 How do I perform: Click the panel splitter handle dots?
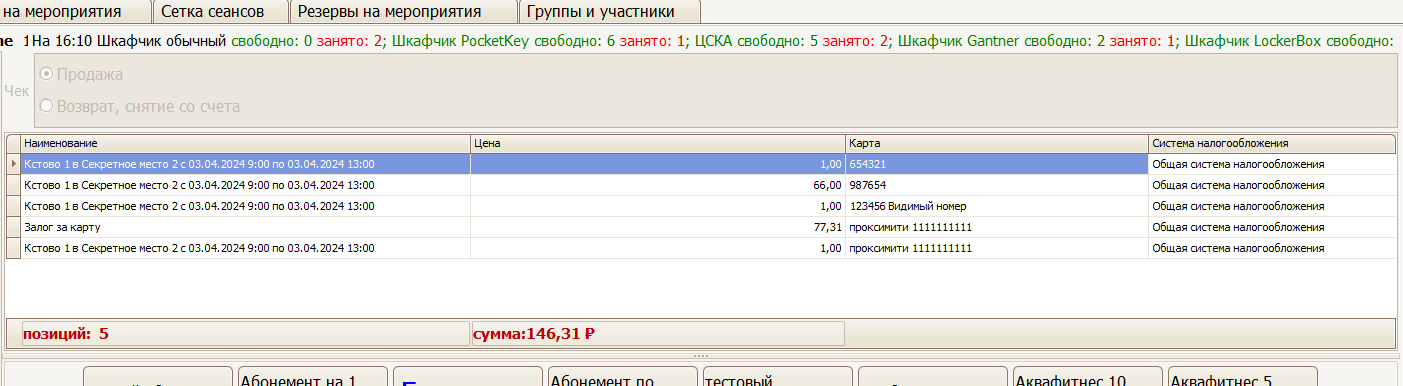point(700,355)
